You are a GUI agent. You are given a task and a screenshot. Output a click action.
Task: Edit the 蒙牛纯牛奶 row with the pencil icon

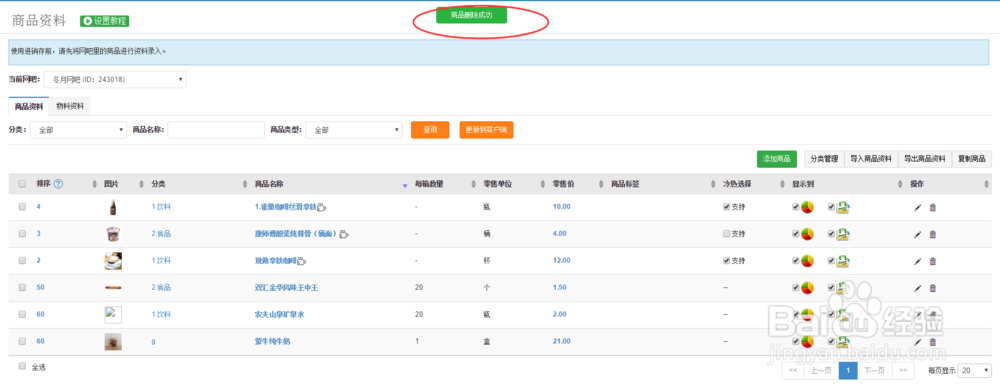[x=917, y=342]
